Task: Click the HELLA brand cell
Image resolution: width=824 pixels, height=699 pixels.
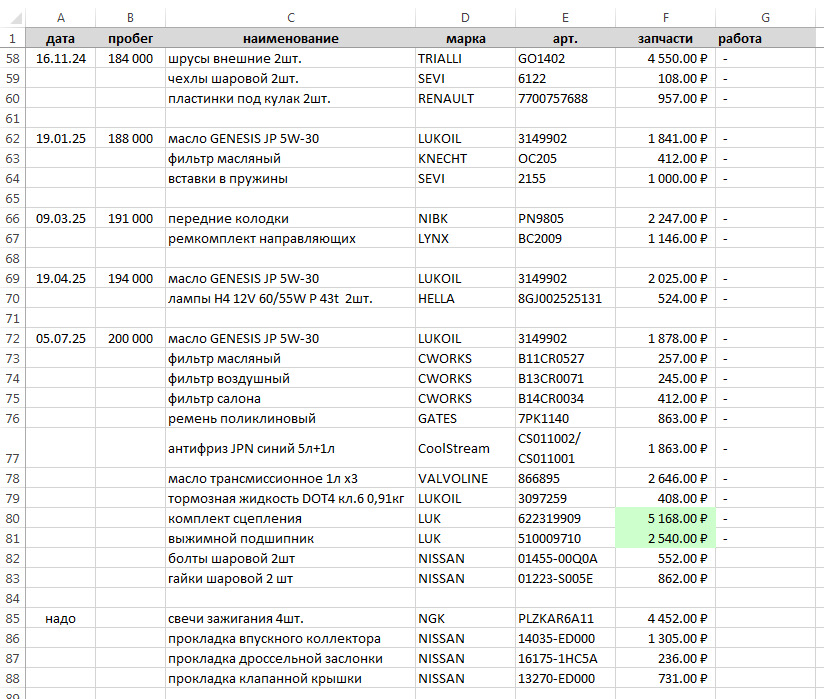Action: (465, 298)
